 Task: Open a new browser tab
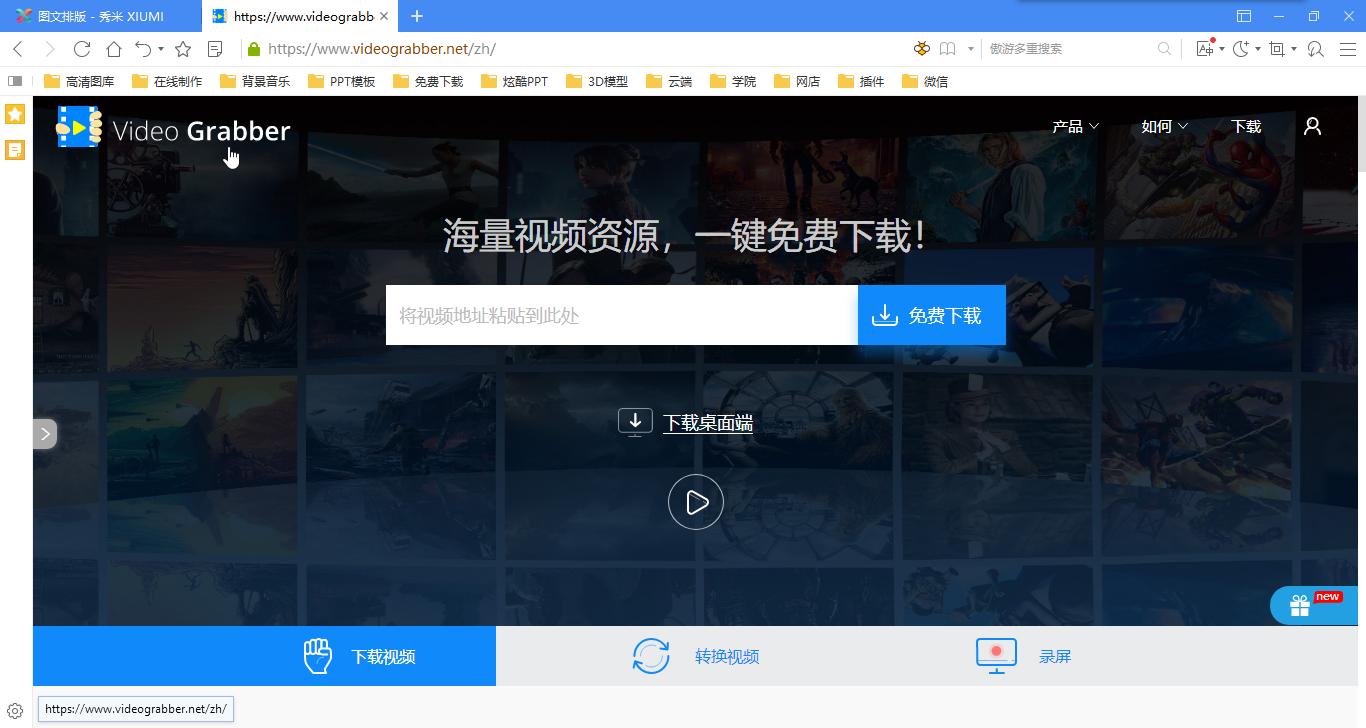[417, 16]
